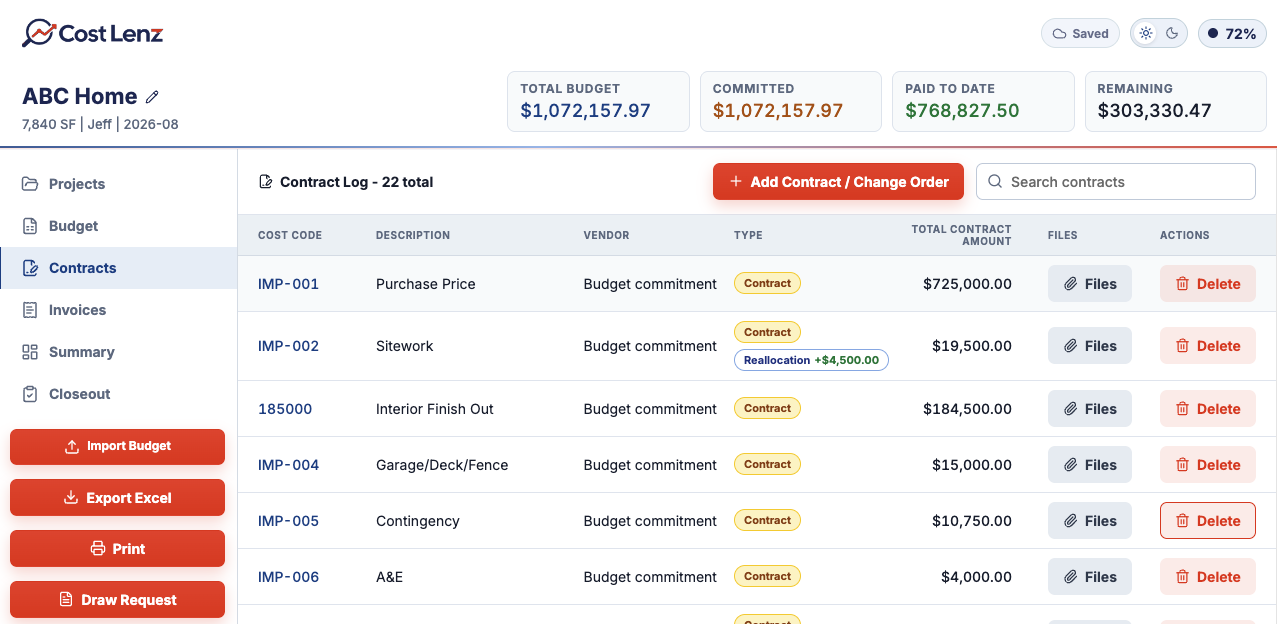Open Files for IMP-002 Sitework
This screenshot has width=1277, height=624.
pyautogui.click(x=1090, y=346)
